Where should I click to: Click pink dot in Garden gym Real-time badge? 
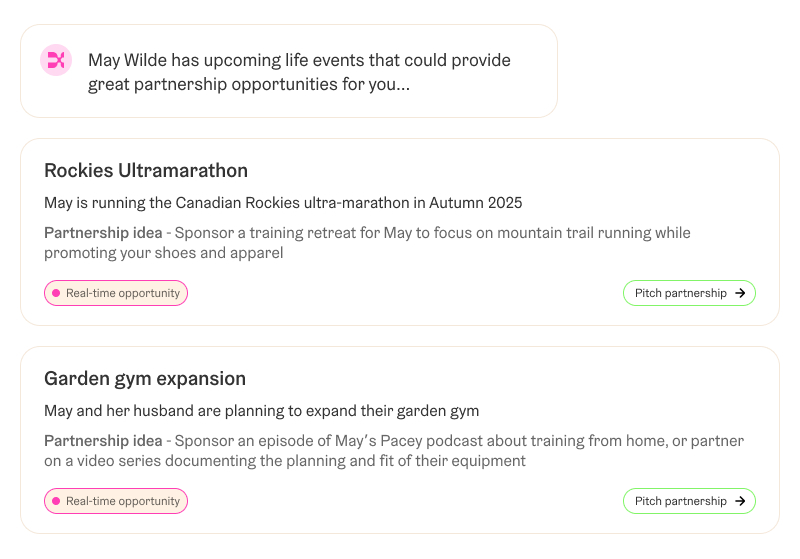56,501
